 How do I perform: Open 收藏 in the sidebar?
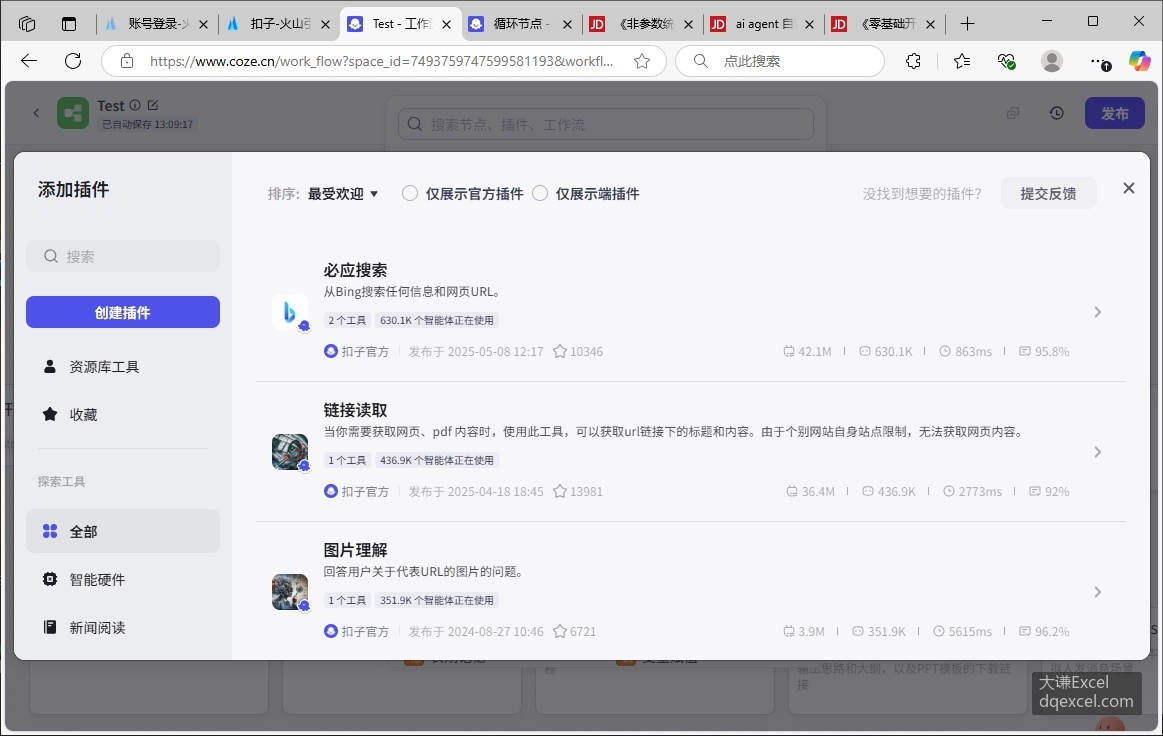coord(123,415)
